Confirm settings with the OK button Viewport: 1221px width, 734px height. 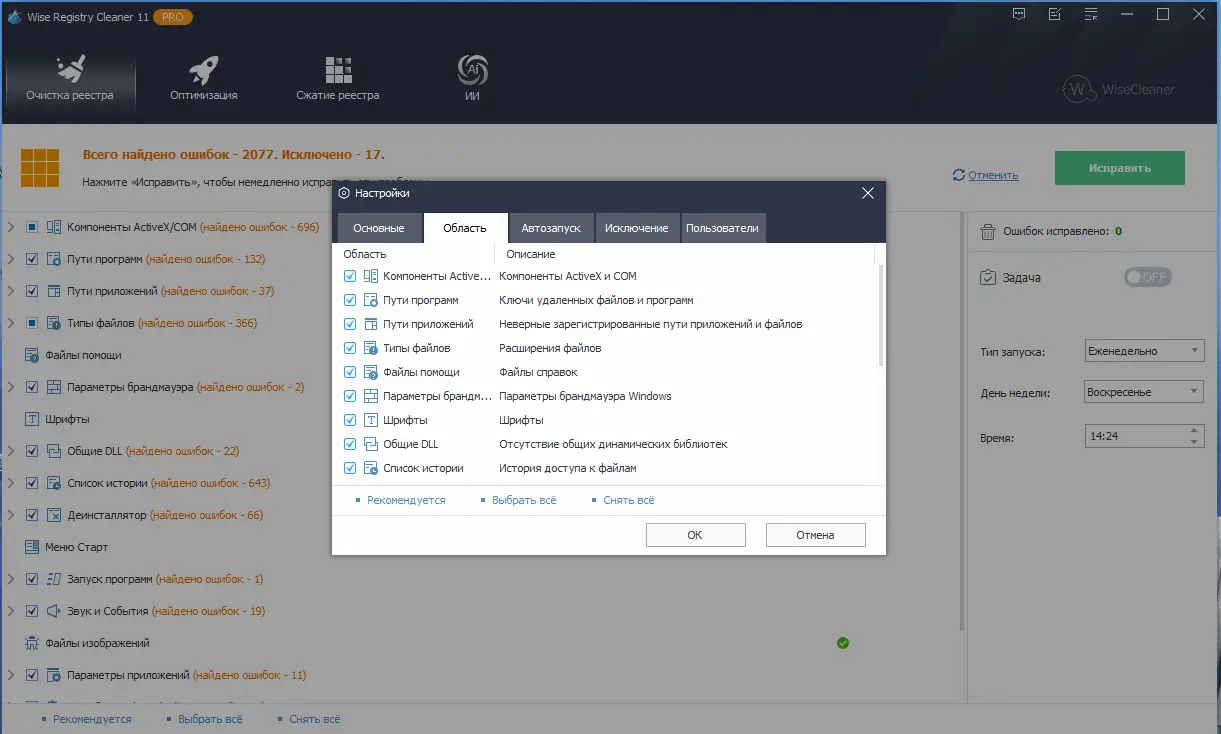click(695, 534)
